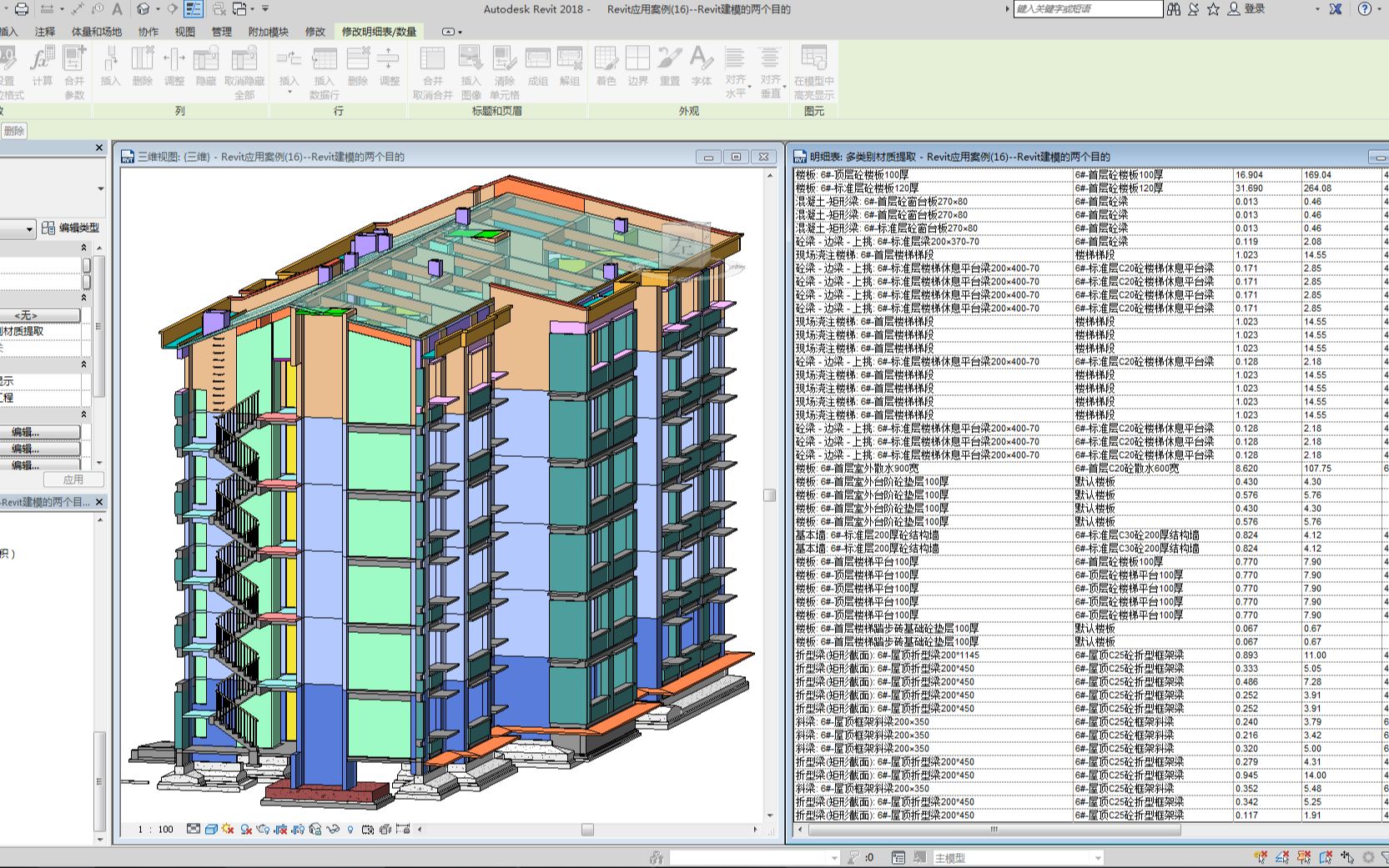Click detail level icon in view control bar
Screen dimensions: 1389x868
[194, 829]
